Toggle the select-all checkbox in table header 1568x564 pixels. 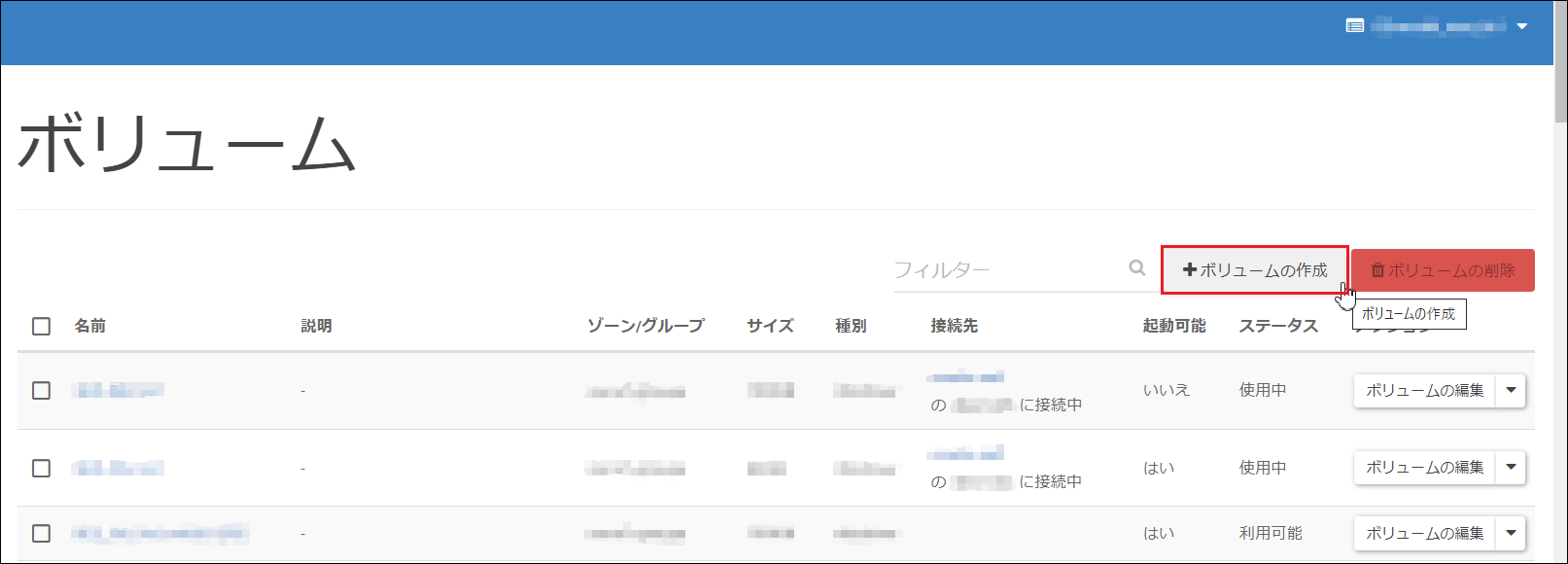(x=41, y=326)
